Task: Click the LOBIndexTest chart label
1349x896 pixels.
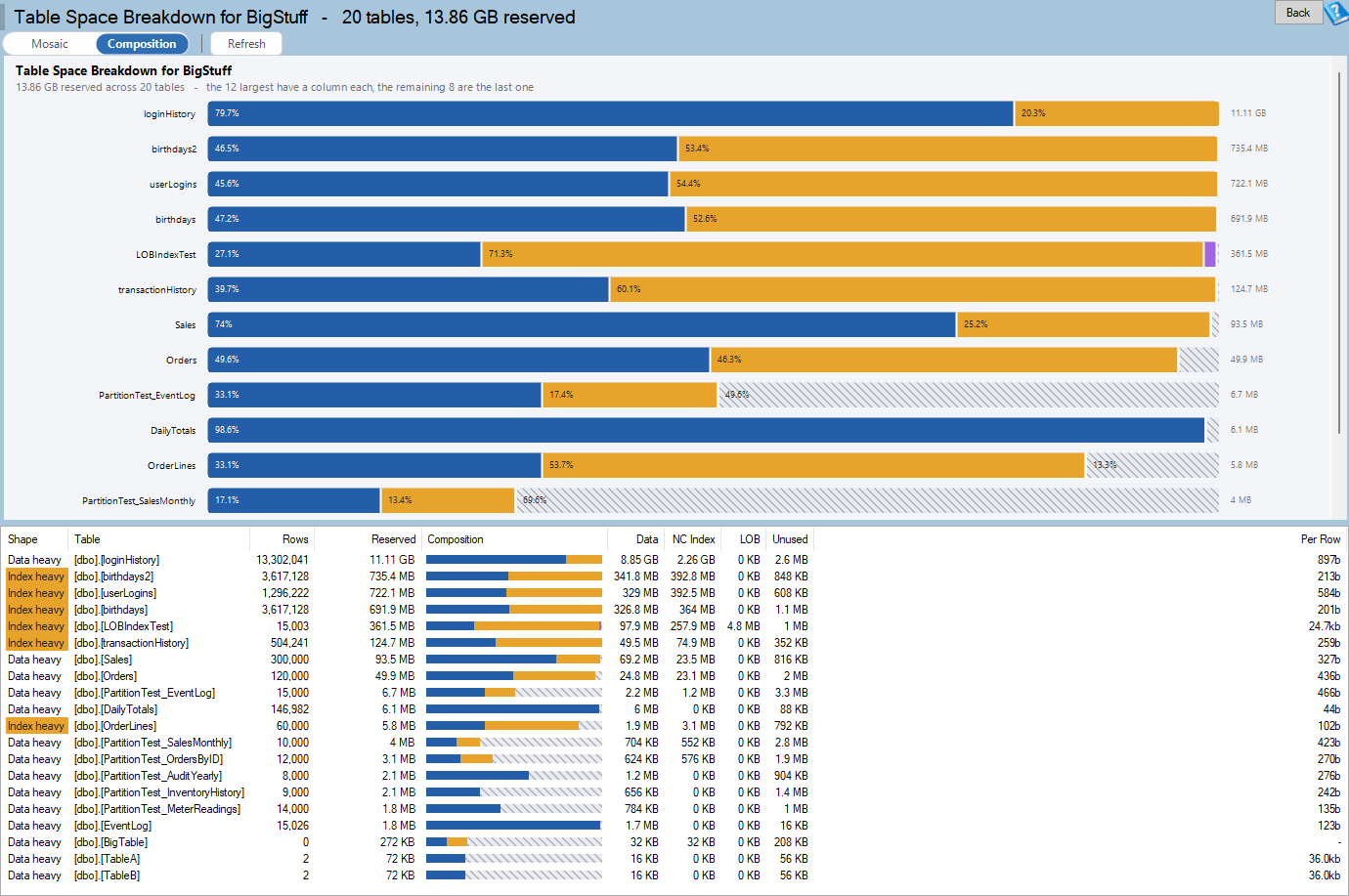Action: (165, 255)
